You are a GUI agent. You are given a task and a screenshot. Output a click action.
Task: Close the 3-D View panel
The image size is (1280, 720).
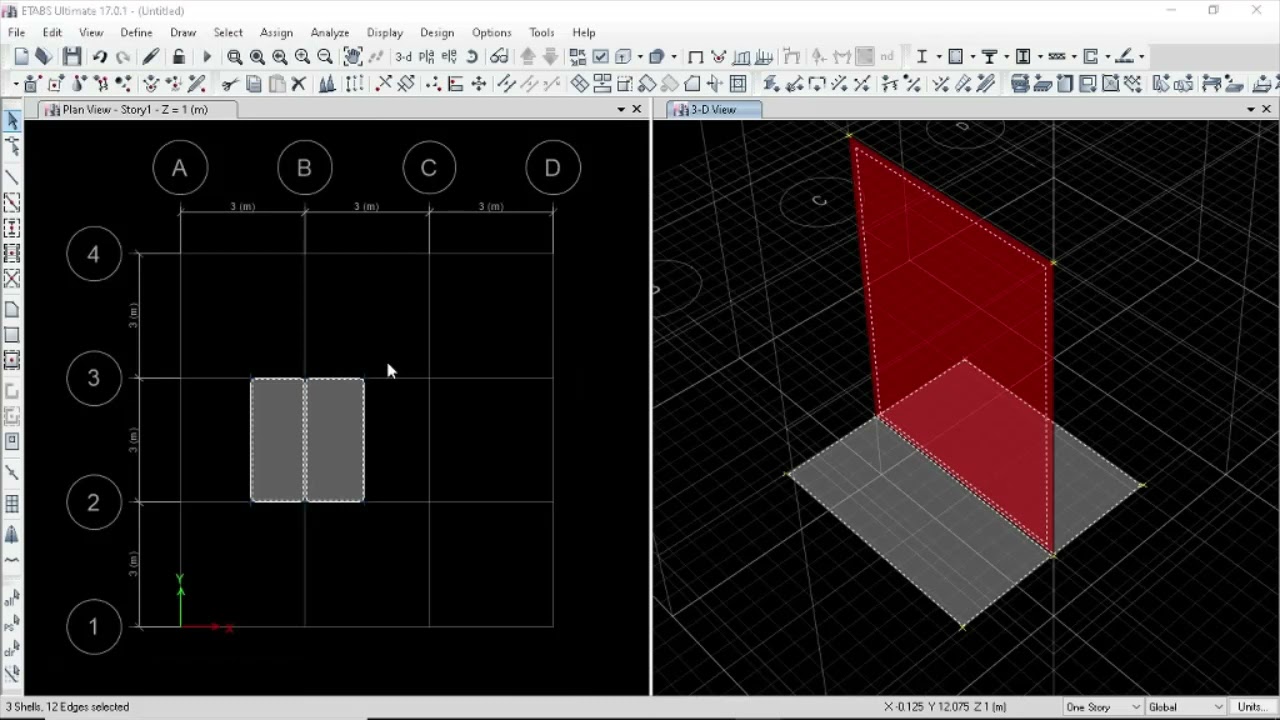pos(1267,109)
